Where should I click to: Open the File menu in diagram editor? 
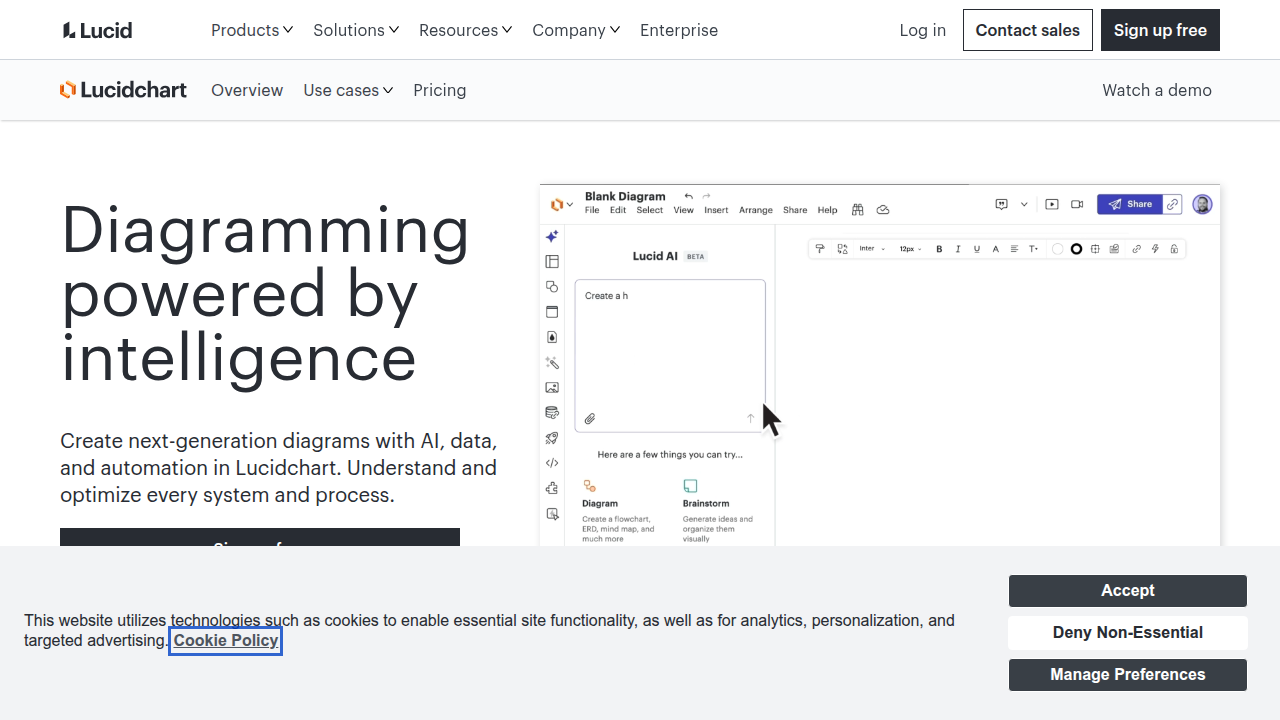point(592,210)
